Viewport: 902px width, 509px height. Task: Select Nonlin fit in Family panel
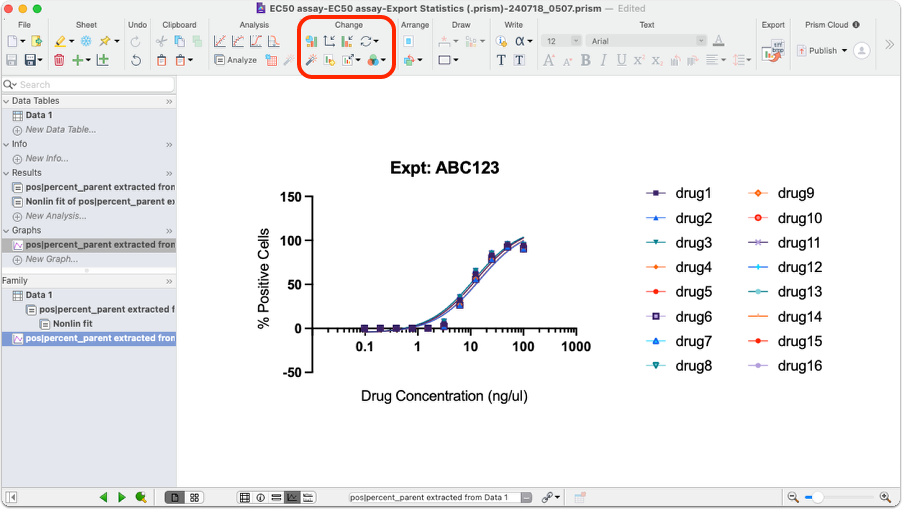72,324
